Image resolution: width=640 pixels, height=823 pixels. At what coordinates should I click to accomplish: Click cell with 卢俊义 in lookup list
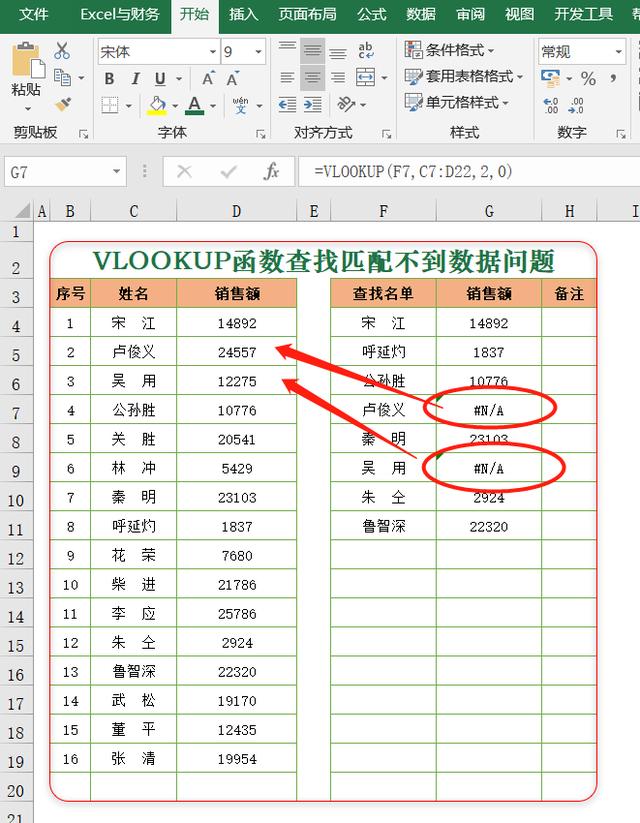(x=384, y=409)
